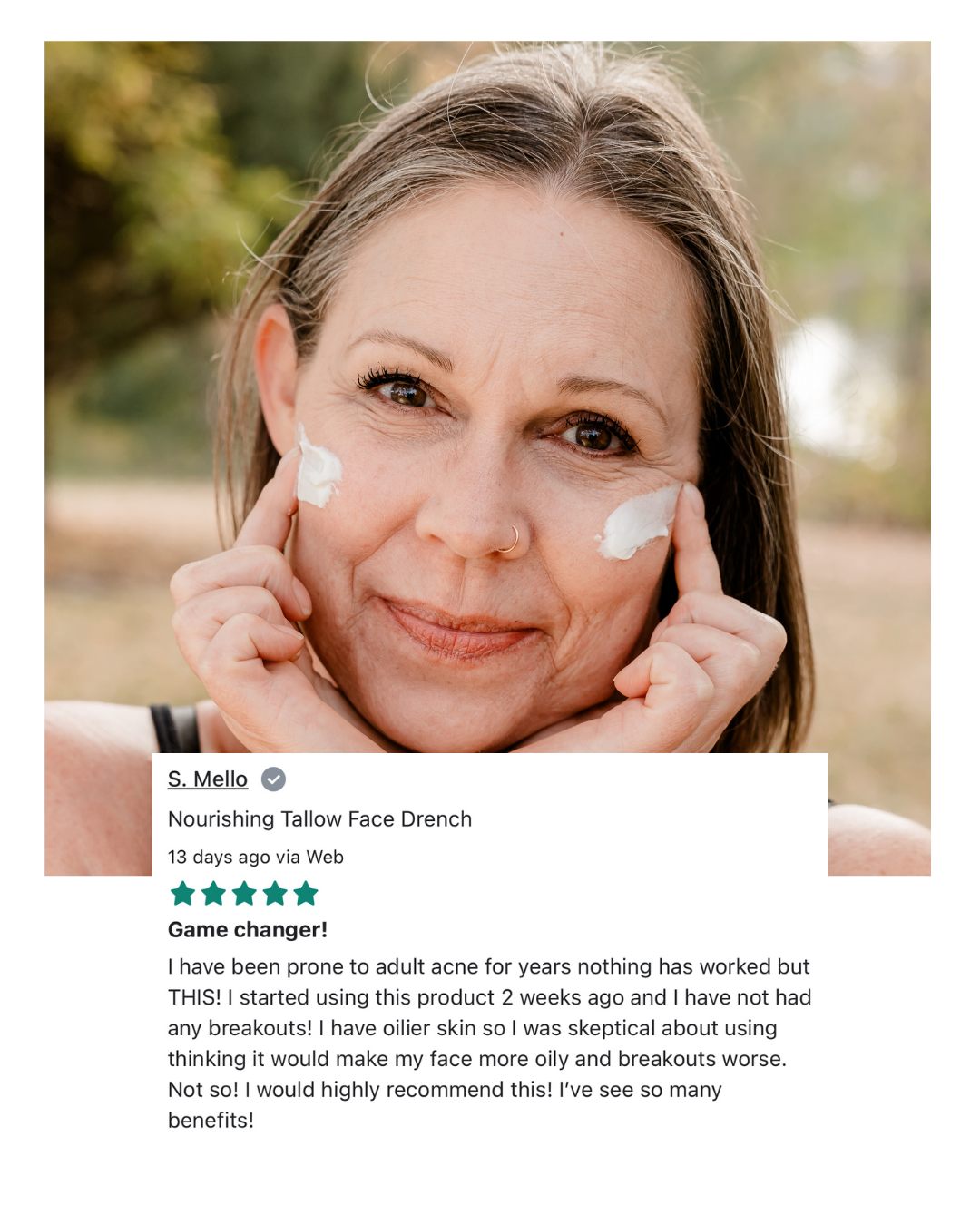Click the cream smear under her right-side eye
This screenshot has height=1225, width=980.
coord(637,524)
